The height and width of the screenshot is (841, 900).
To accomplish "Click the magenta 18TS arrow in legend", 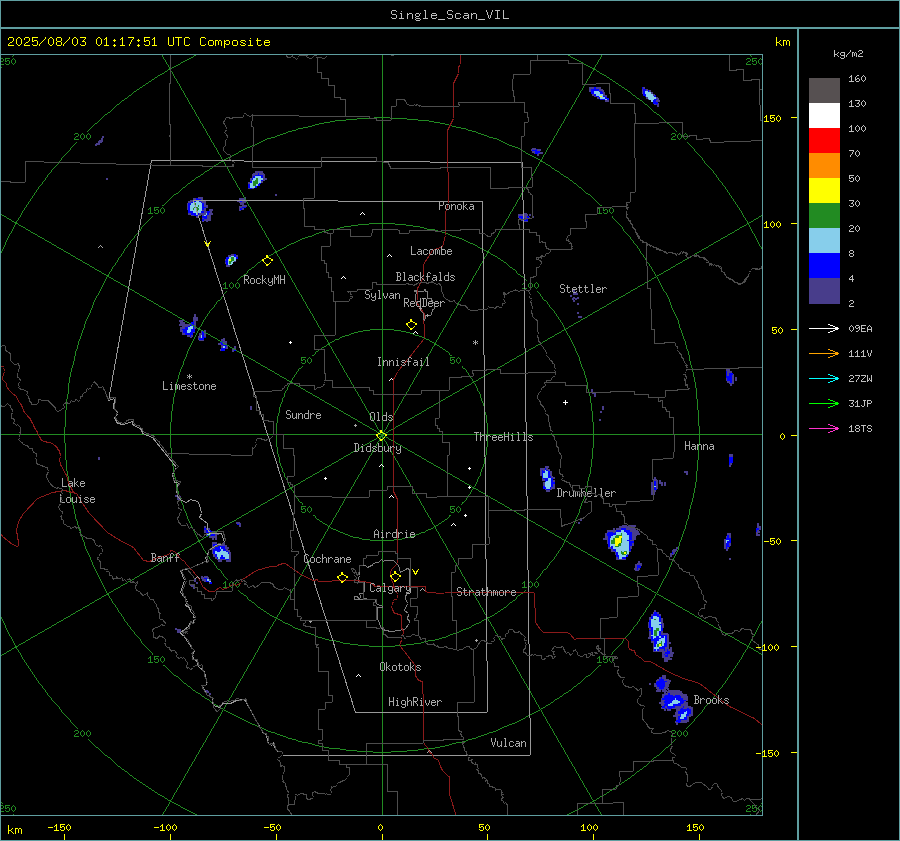I will (824, 428).
